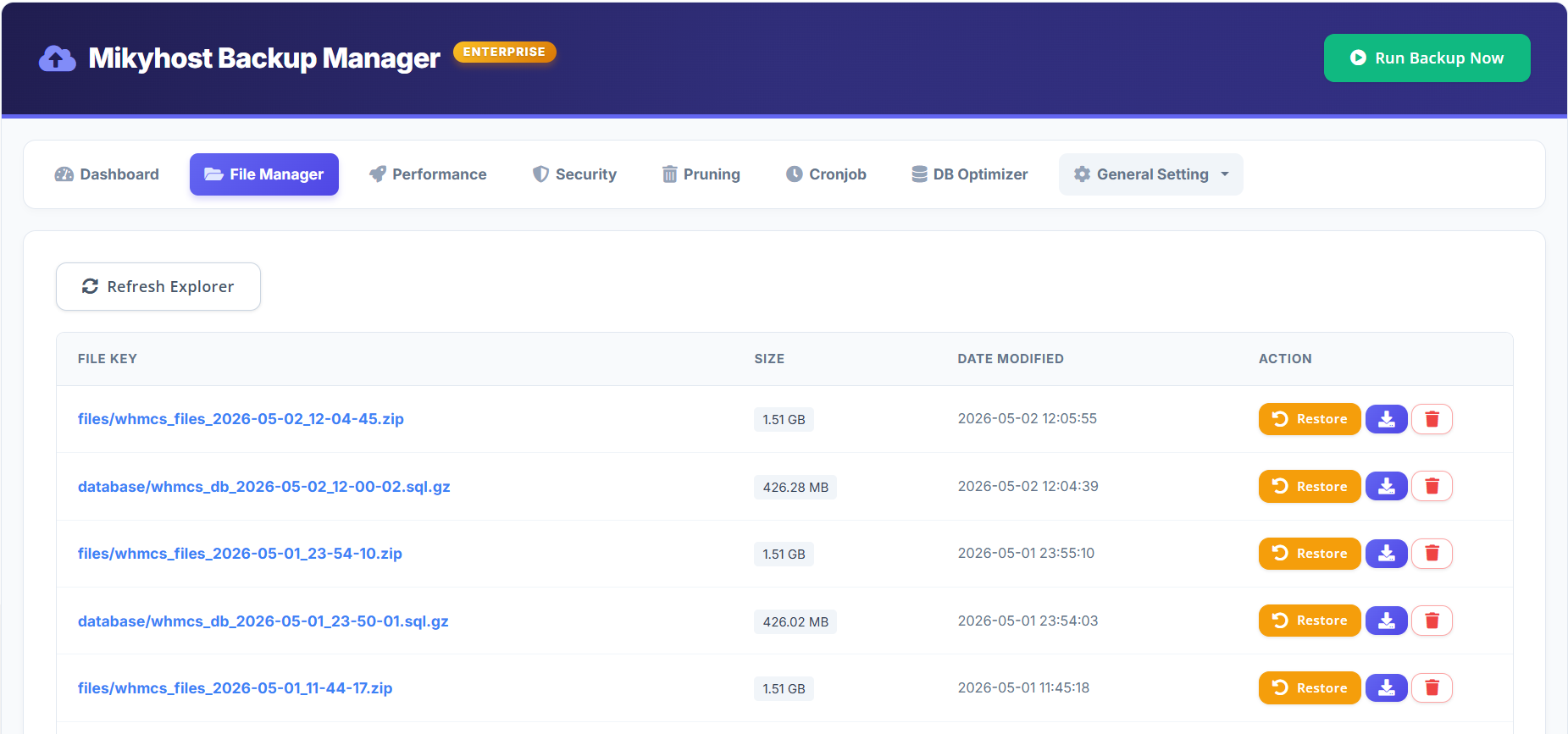Download the 2026-05-01_11-44-17 zip backup
Screen dimensions: 1568x734
click(1387, 687)
